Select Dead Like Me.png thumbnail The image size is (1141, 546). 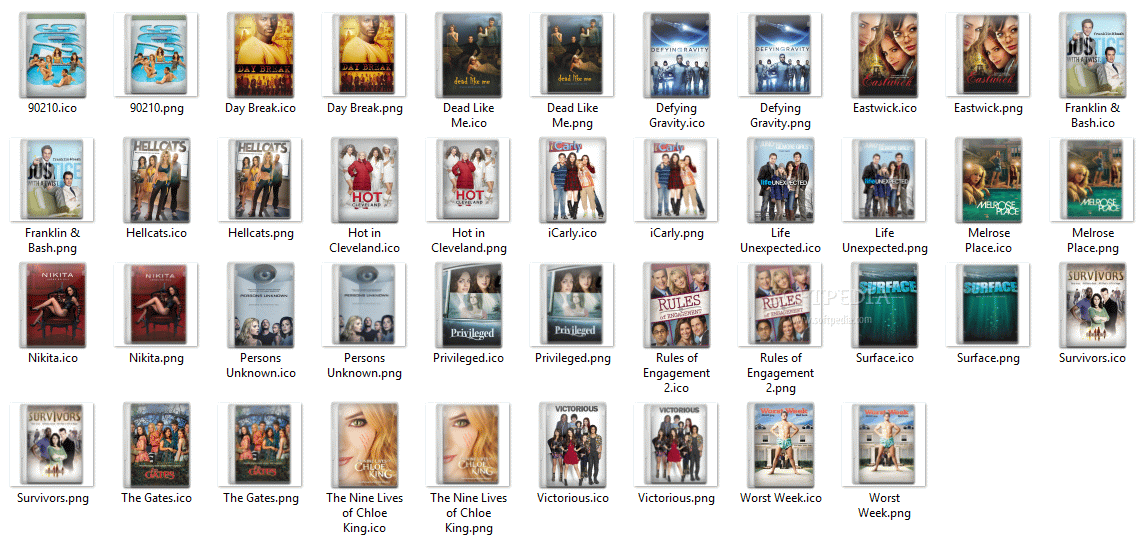coord(572,55)
